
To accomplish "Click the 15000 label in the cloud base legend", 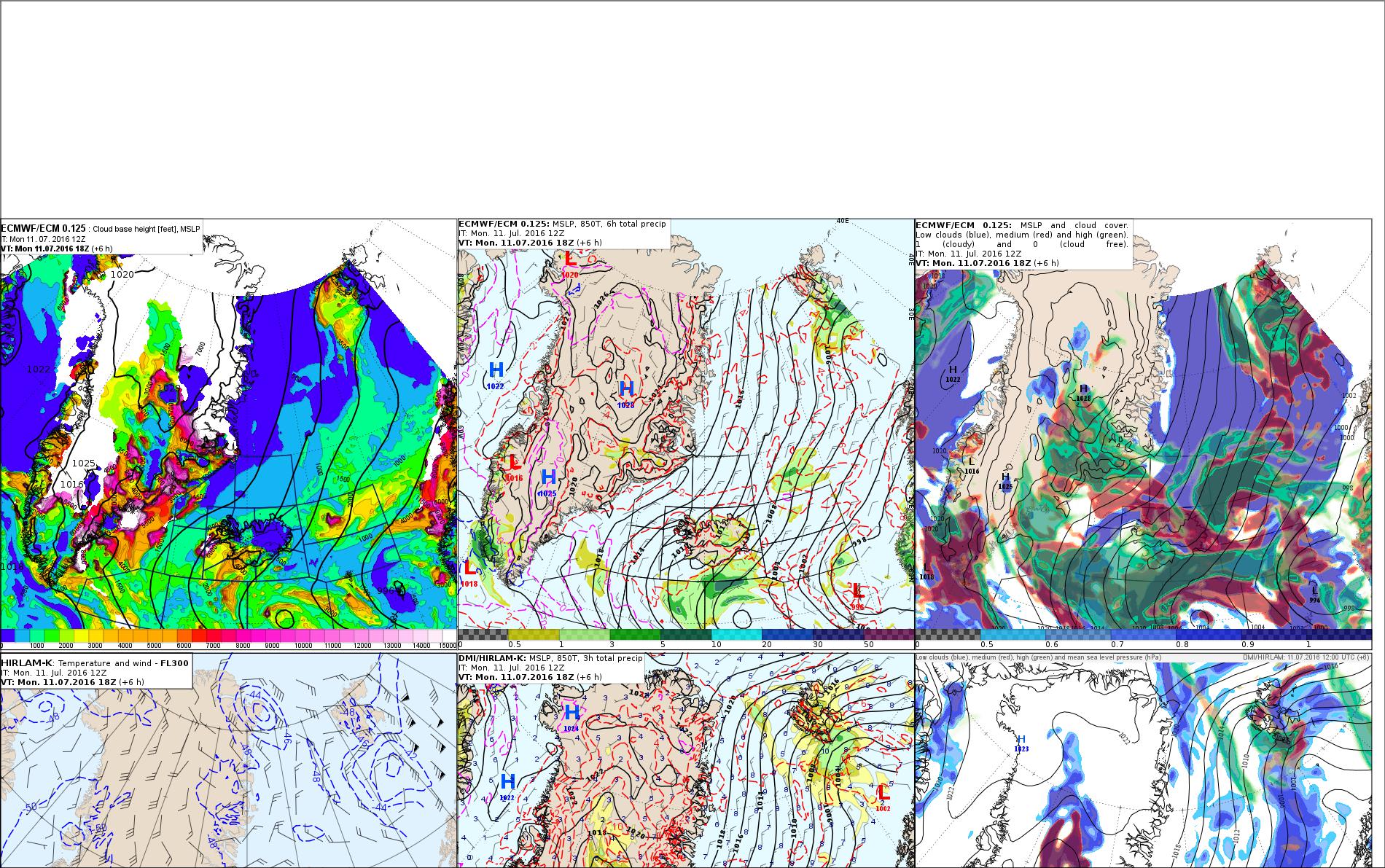I will pyautogui.click(x=447, y=646).
